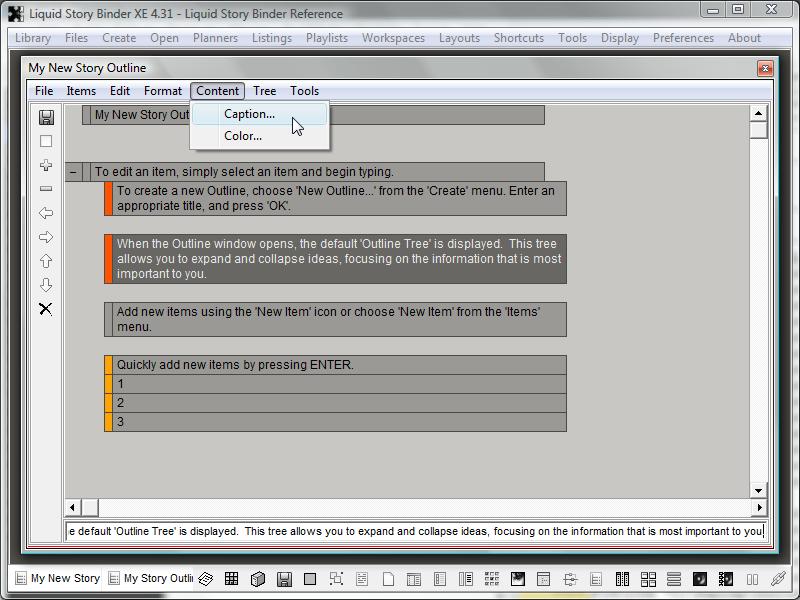800x600 pixels.
Task: Click the vertical scrollbar down arrow
Action: [x=758, y=490]
